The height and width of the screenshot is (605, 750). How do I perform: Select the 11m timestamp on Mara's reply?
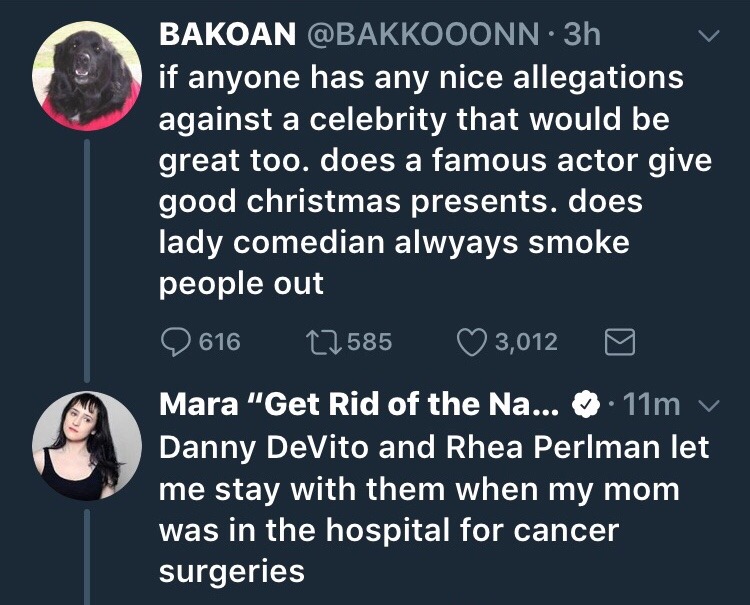[651, 404]
